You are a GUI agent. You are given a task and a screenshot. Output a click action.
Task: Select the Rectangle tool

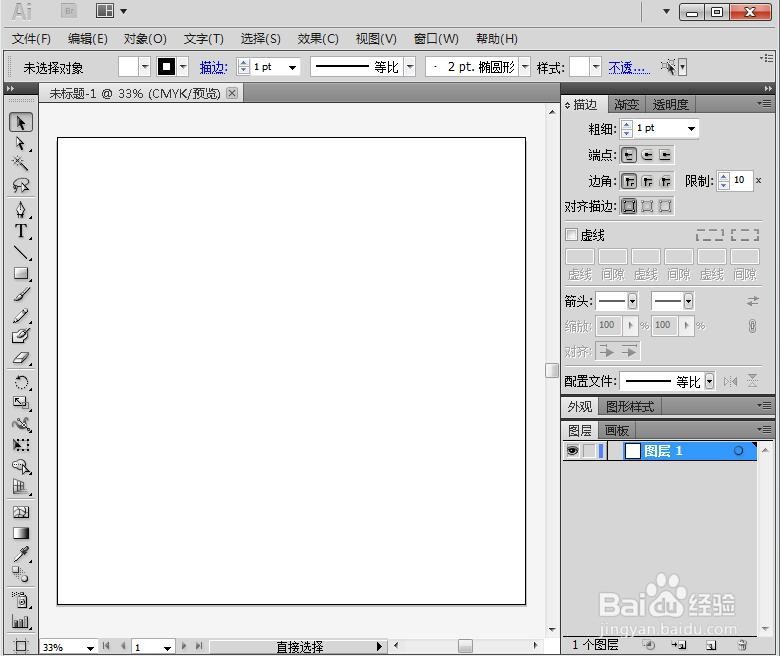point(20,273)
